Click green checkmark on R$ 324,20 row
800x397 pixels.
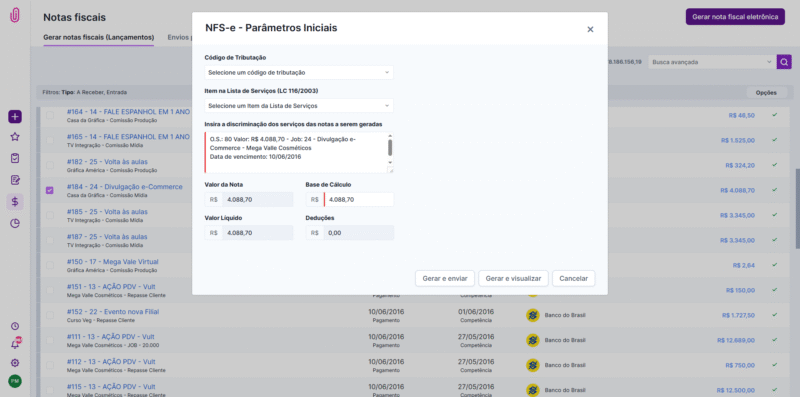point(774,165)
